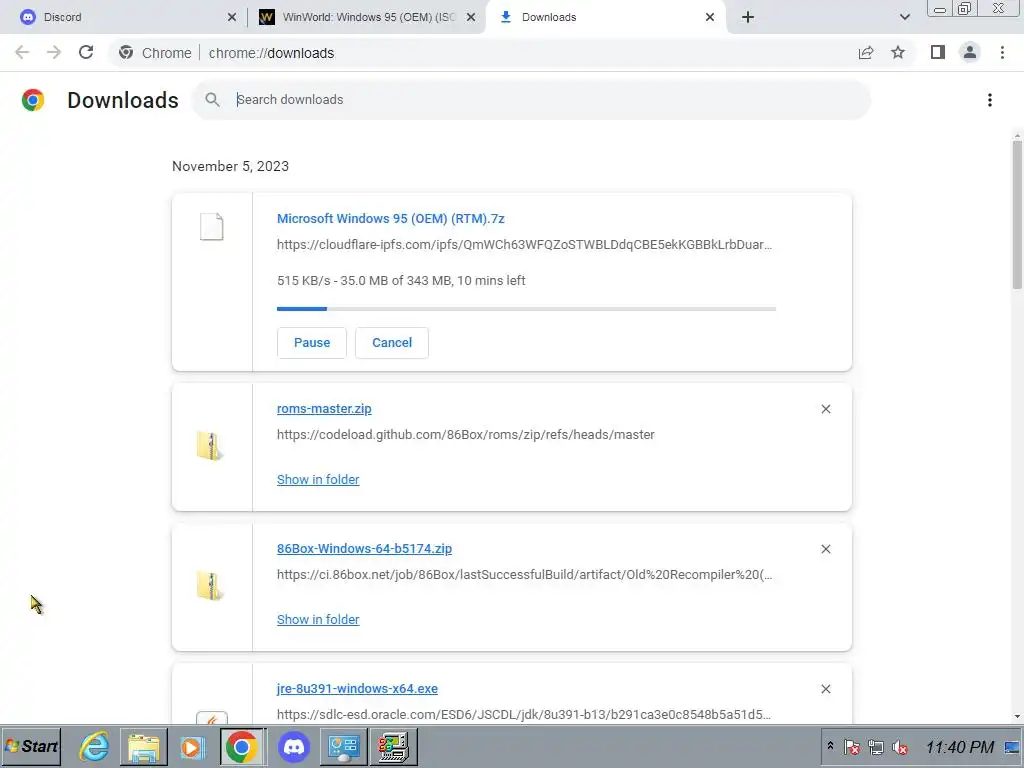The height and width of the screenshot is (768, 1024).
Task: Open a new Chrome tab
Action: coord(748,17)
